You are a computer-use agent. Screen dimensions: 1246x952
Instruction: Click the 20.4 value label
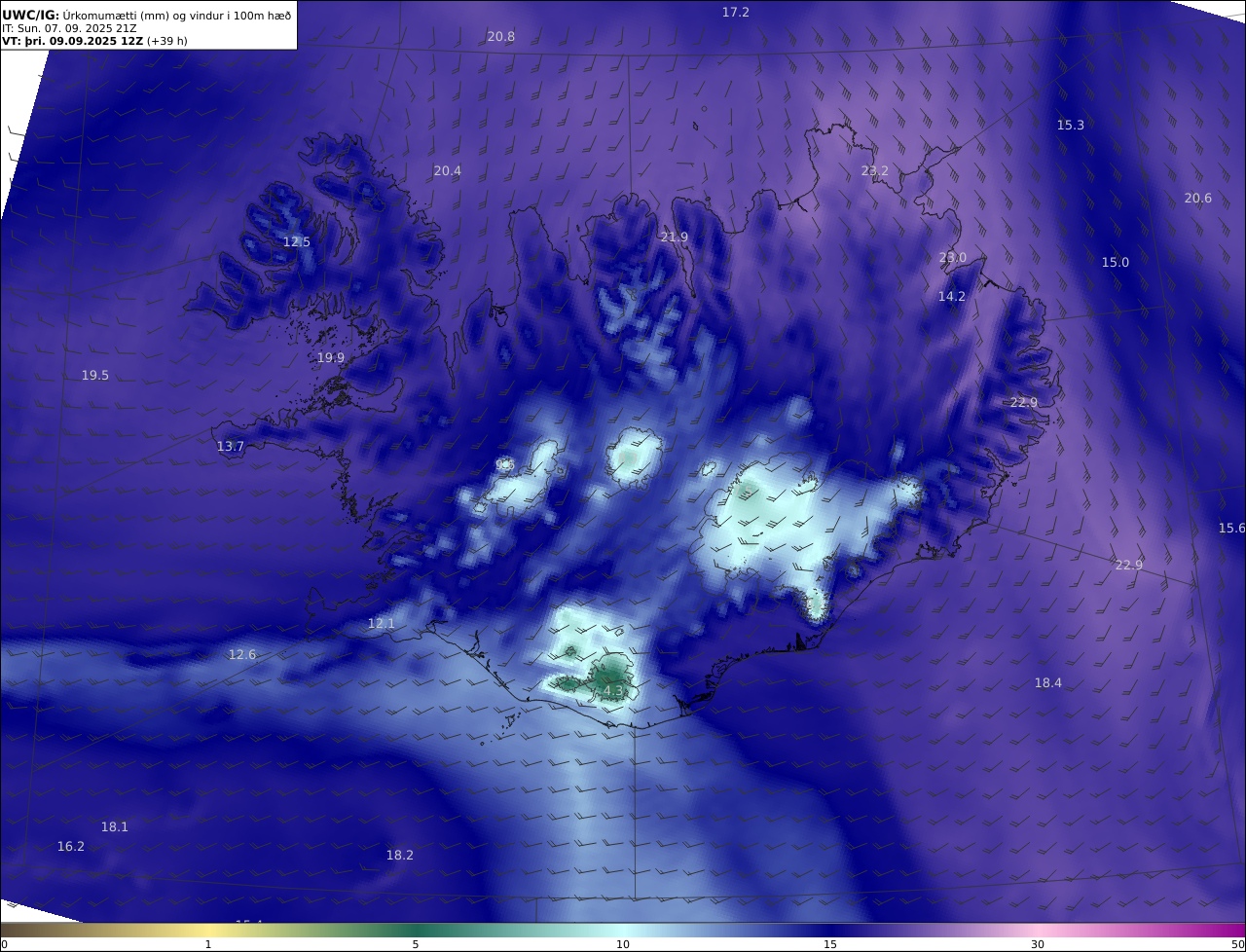448,170
